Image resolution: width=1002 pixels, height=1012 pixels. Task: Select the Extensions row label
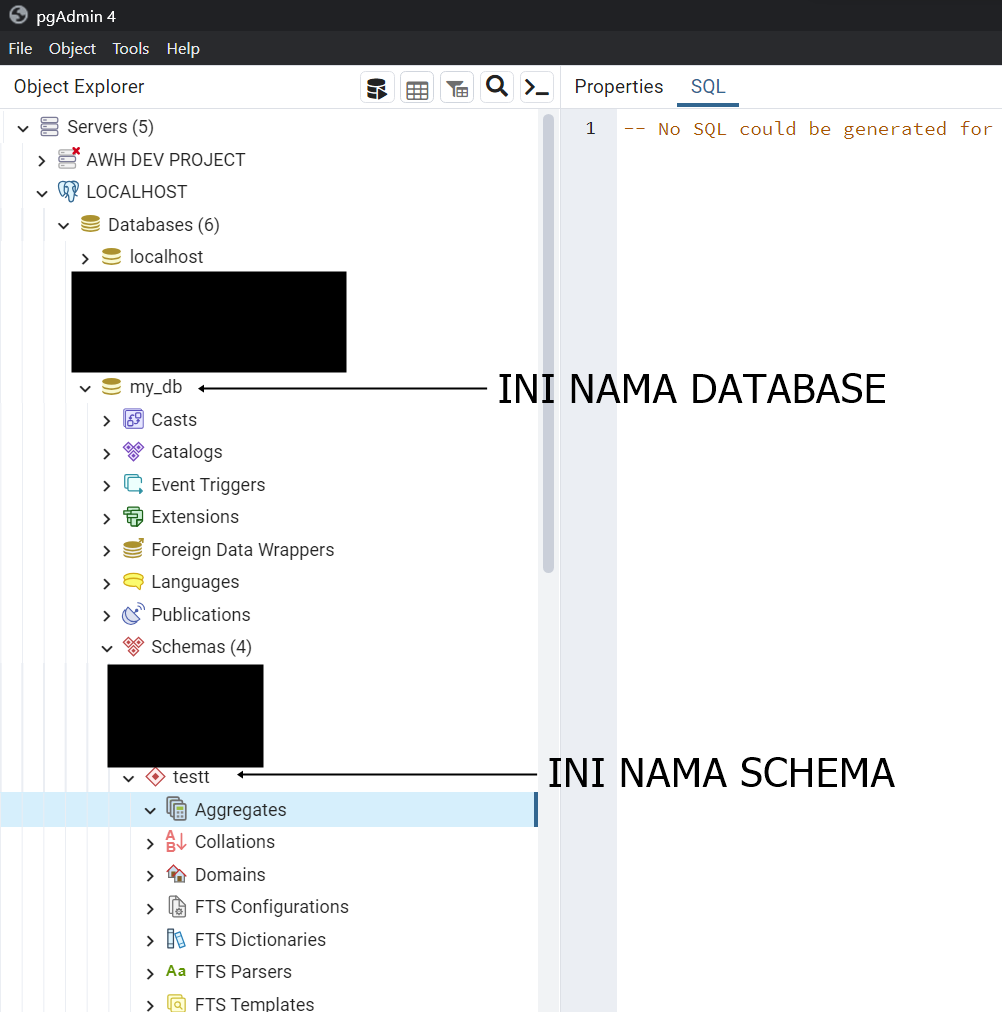[x=195, y=517]
